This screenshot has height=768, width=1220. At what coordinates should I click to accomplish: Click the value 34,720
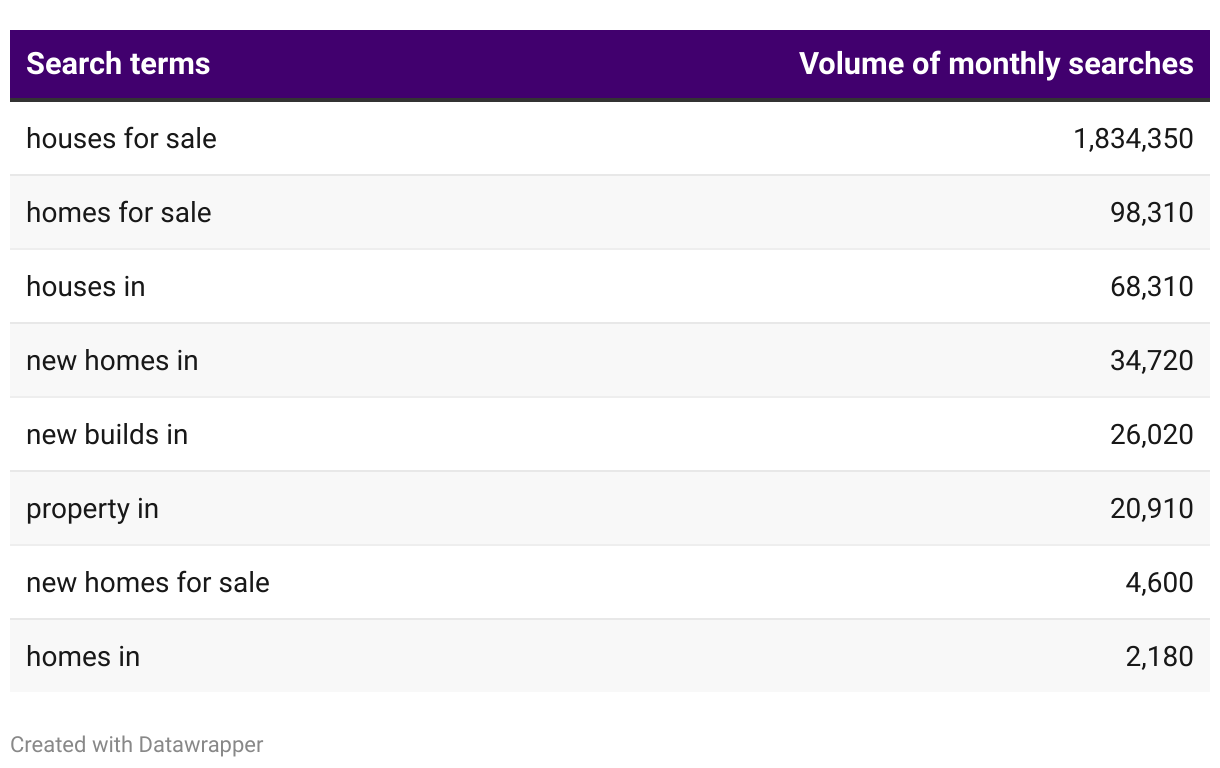(x=1151, y=360)
